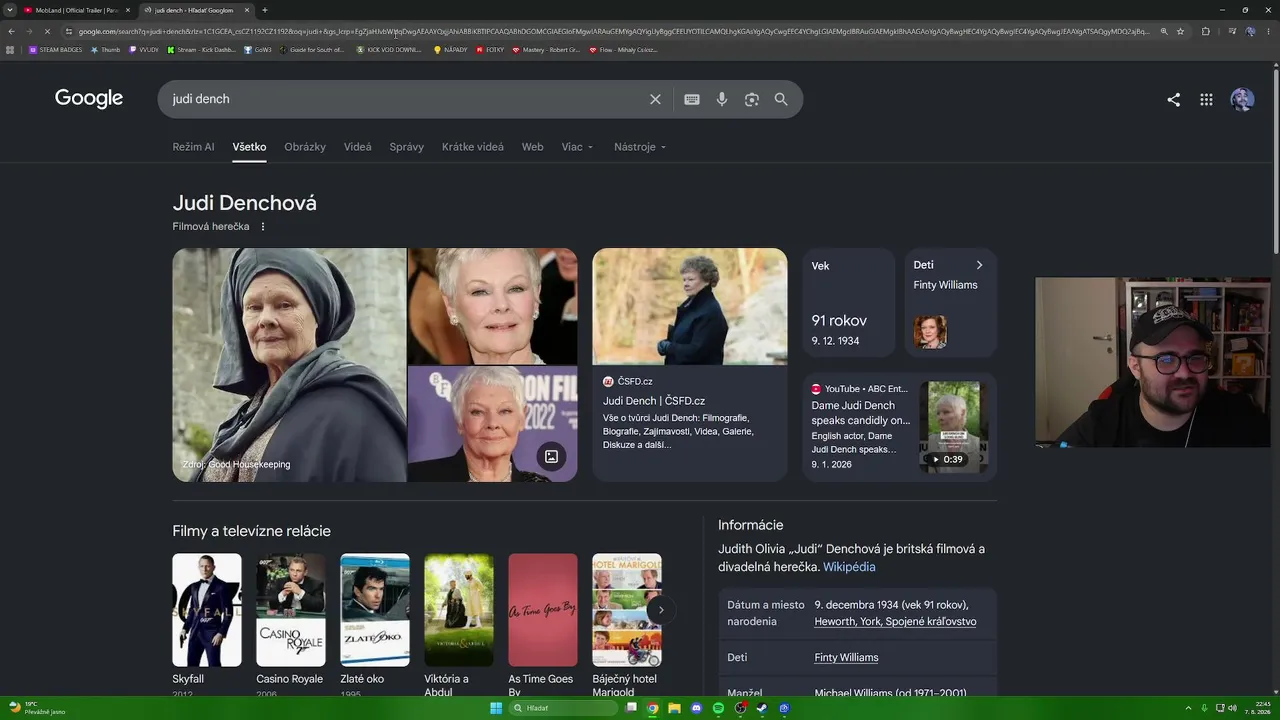Stop loading the page in Chrome

coord(46,31)
